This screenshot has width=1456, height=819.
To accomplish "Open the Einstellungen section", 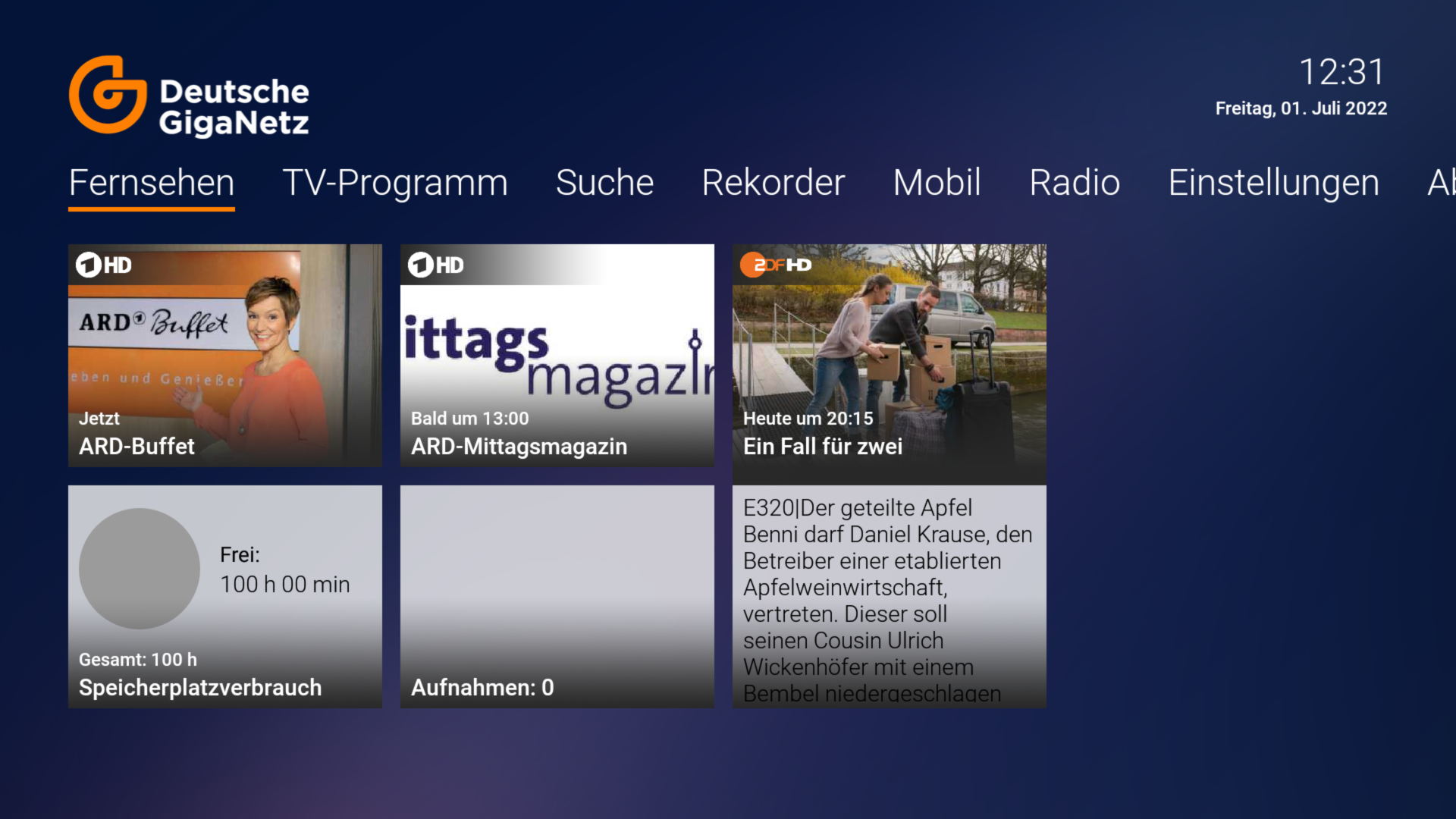I will point(1273,182).
